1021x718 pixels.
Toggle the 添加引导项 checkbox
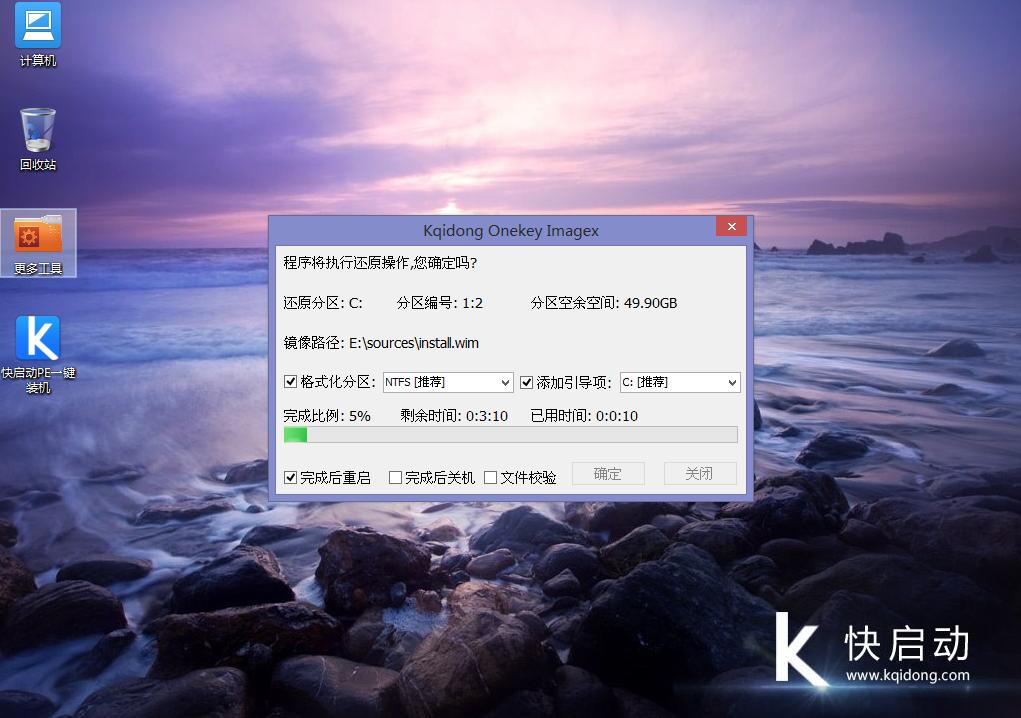526,382
